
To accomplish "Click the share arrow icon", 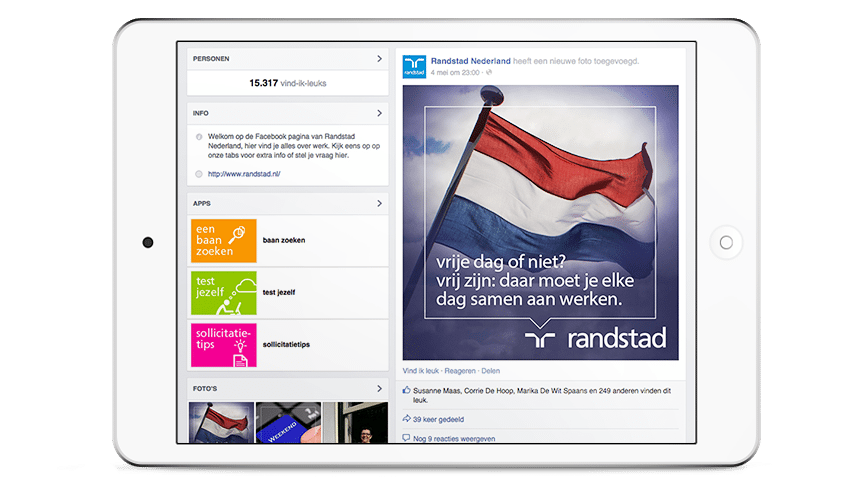I will click(406, 419).
